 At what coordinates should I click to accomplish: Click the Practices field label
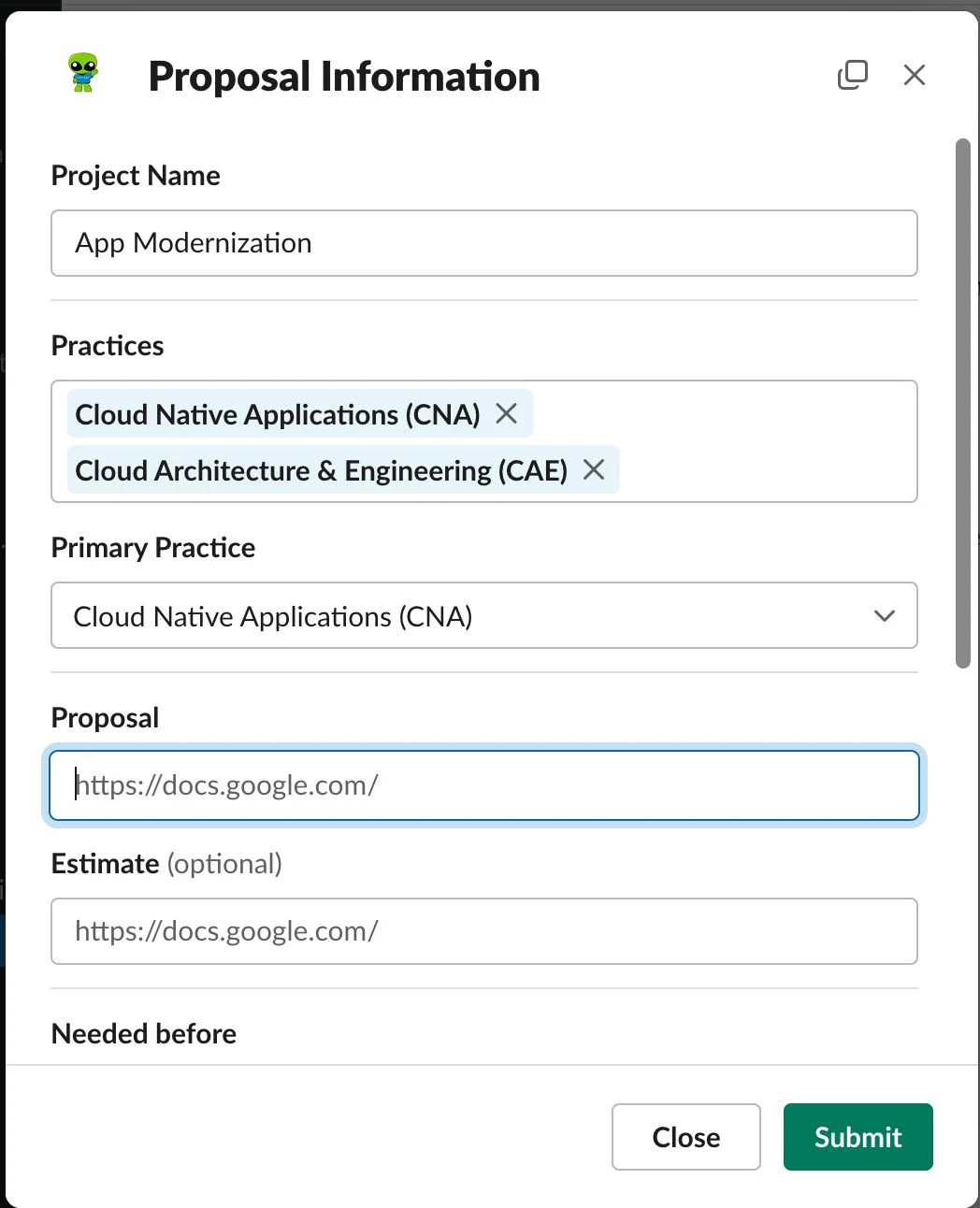click(108, 346)
